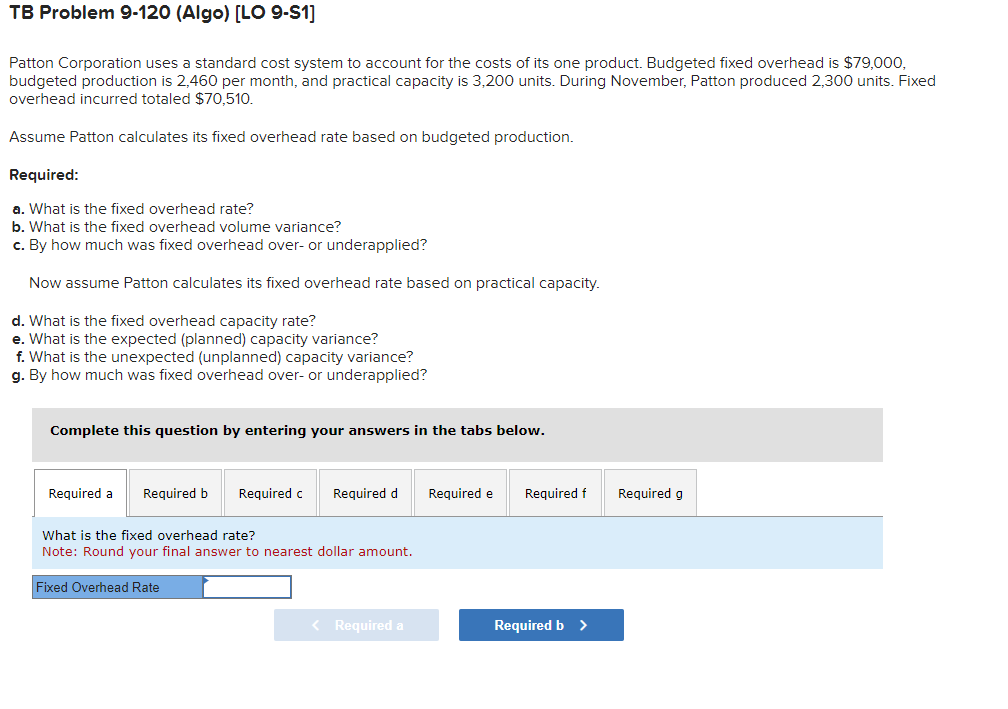The width and height of the screenshot is (1008, 709).
Task: Click the disabled Required a back button
Action: pos(356,624)
